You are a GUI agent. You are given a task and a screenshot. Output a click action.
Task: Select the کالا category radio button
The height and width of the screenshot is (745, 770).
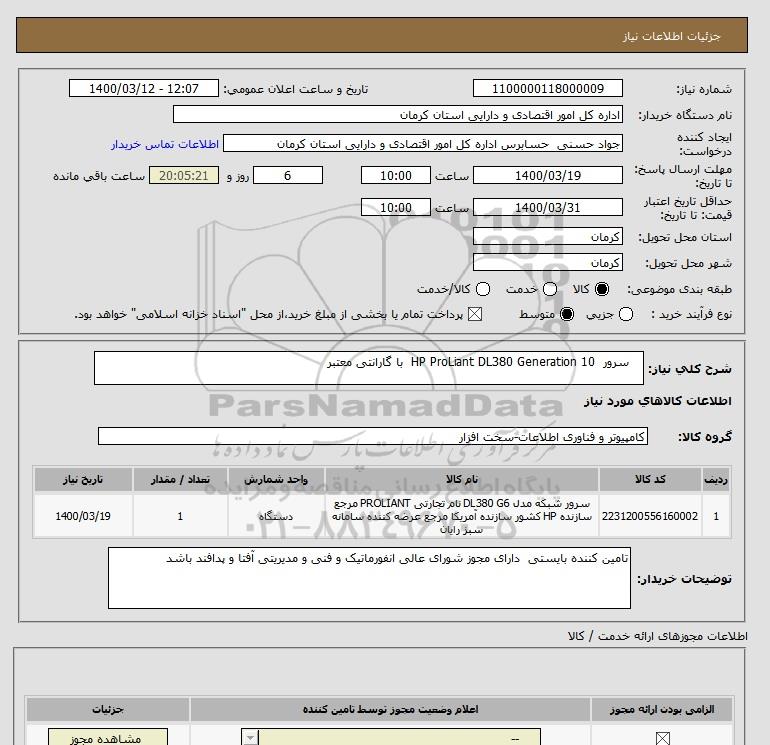pyautogui.click(x=602, y=289)
